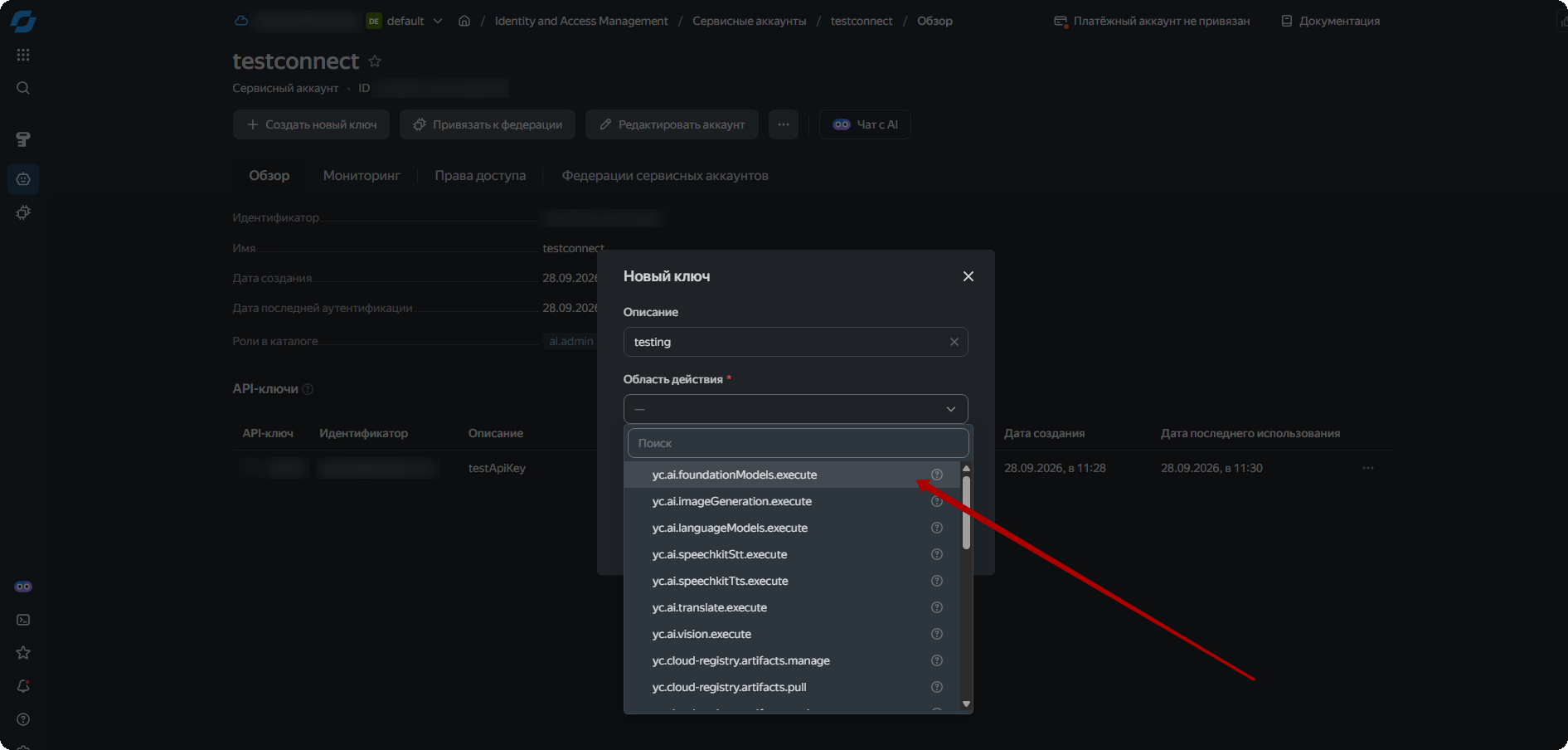Click the scope list scrollbar thumb

click(x=966, y=512)
